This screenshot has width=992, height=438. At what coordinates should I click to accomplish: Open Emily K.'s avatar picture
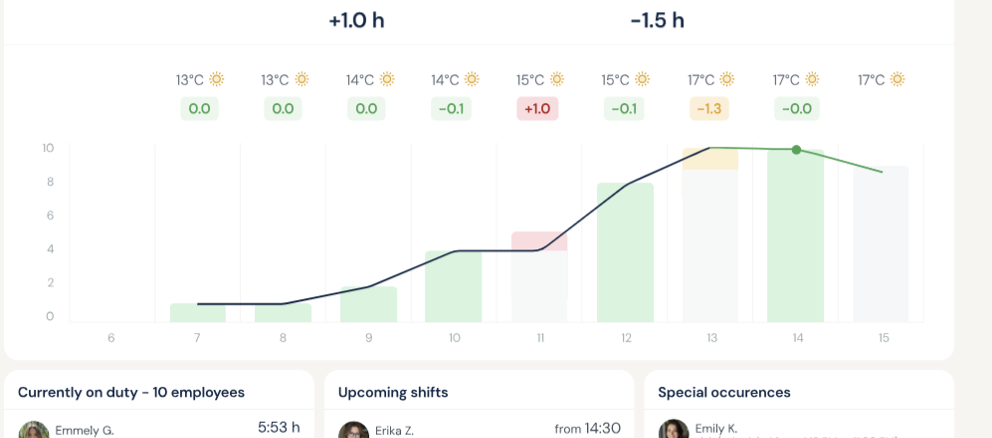click(x=673, y=430)
